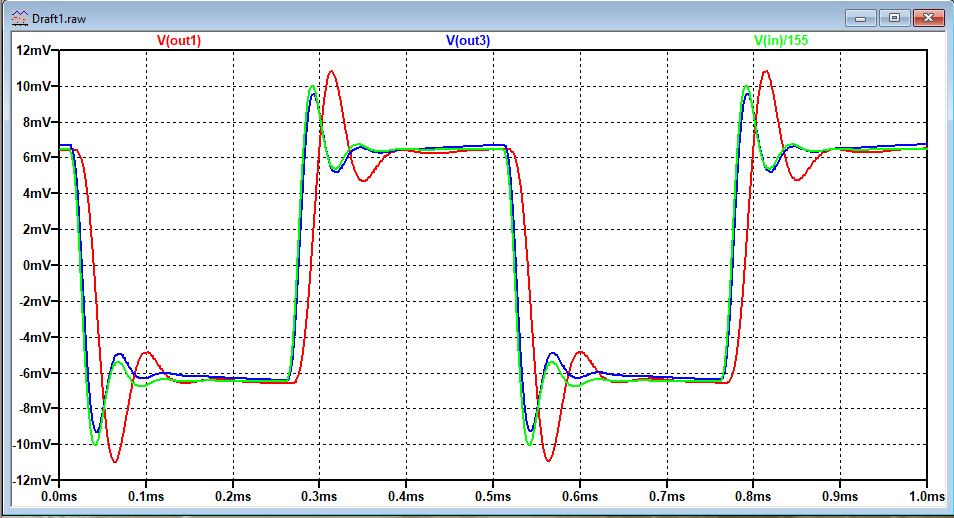Close the Draft1.raw waveform window
The width and height of the screenshot is (954, 518).
point(928,18)
